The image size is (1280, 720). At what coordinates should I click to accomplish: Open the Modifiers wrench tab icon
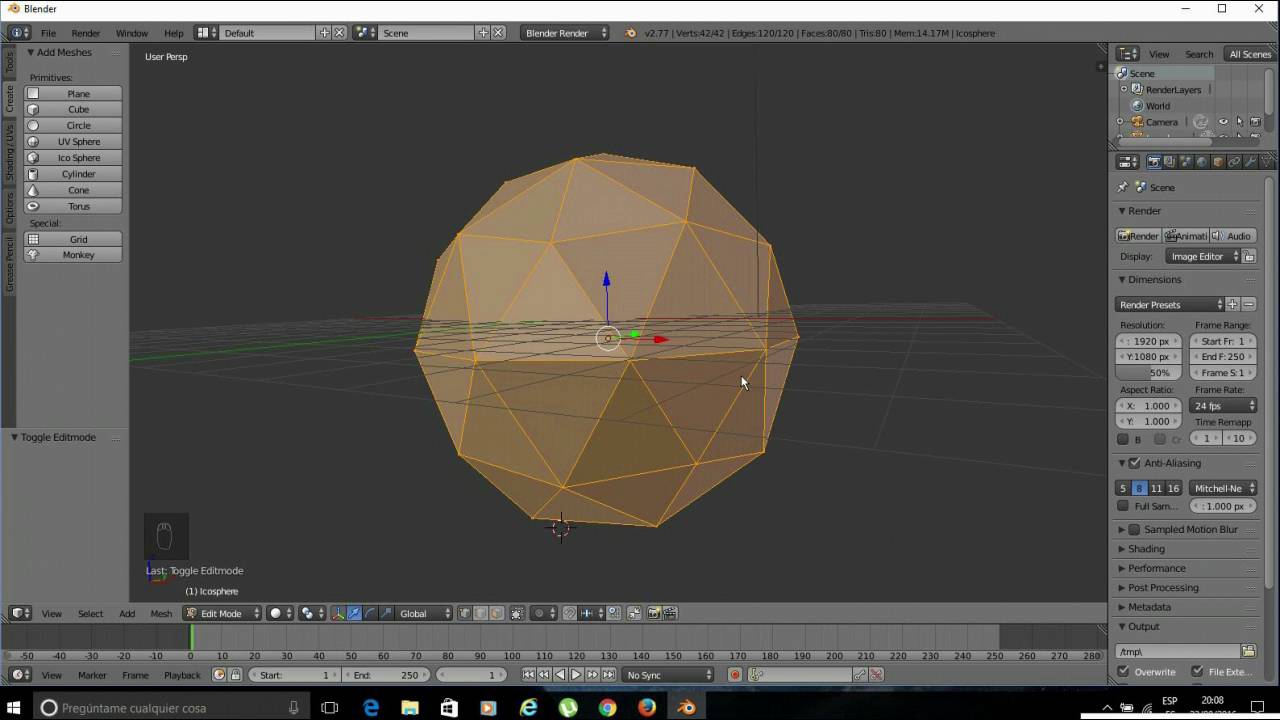1250,161
